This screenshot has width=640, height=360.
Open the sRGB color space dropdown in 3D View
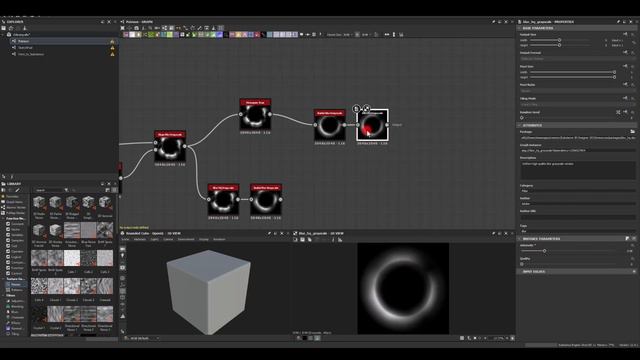143,338
